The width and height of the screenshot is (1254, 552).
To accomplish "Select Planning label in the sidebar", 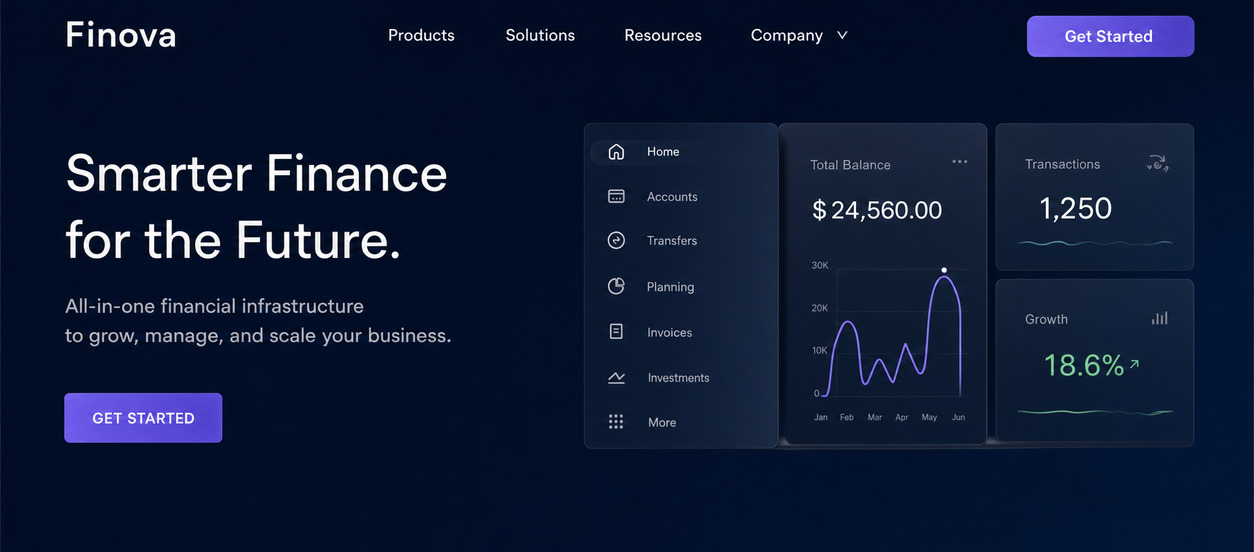I will (x=670, y=287).
